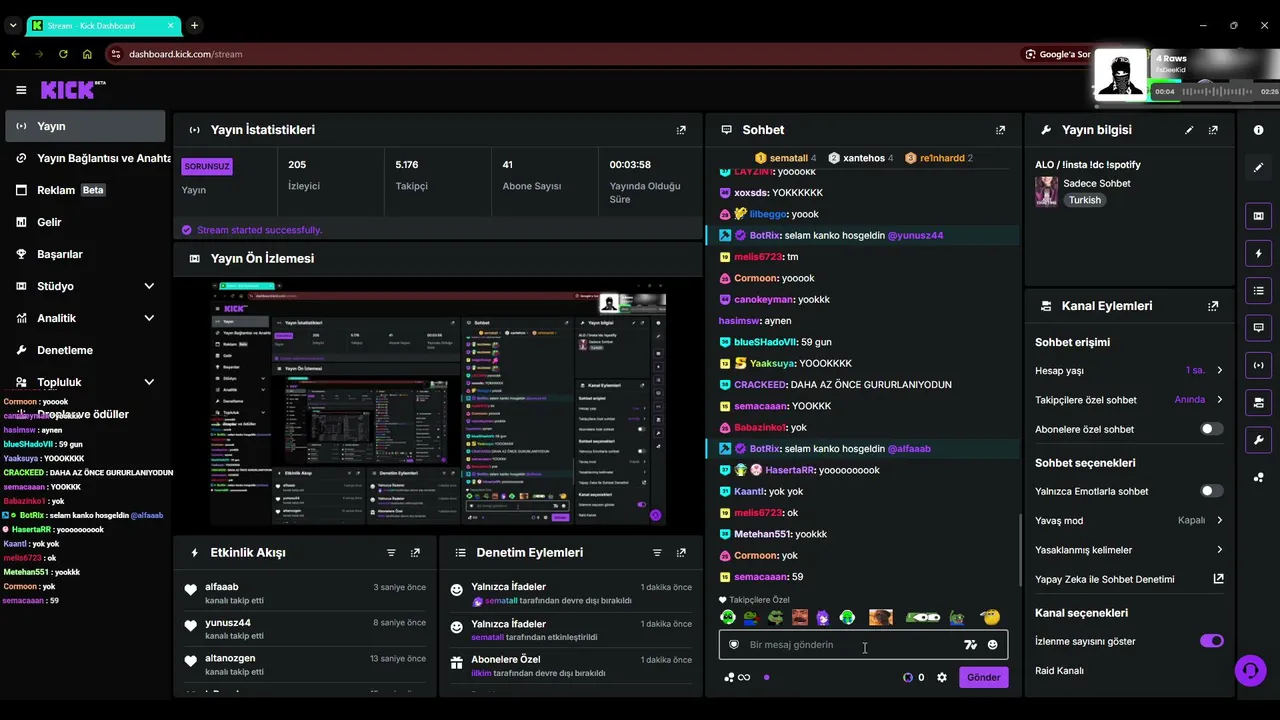
Task: Open the purple support headset bubble
Action: pos(1250,670)
